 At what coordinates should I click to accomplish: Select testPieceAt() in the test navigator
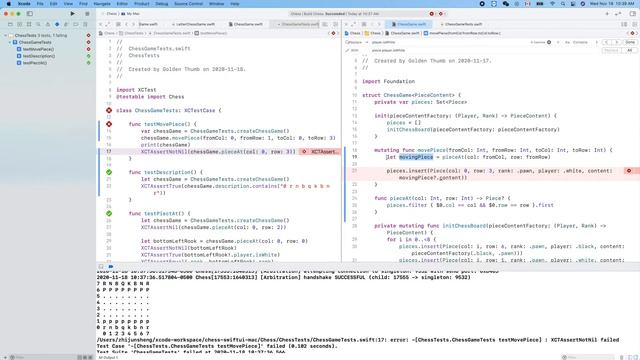(x=35, y=63)
